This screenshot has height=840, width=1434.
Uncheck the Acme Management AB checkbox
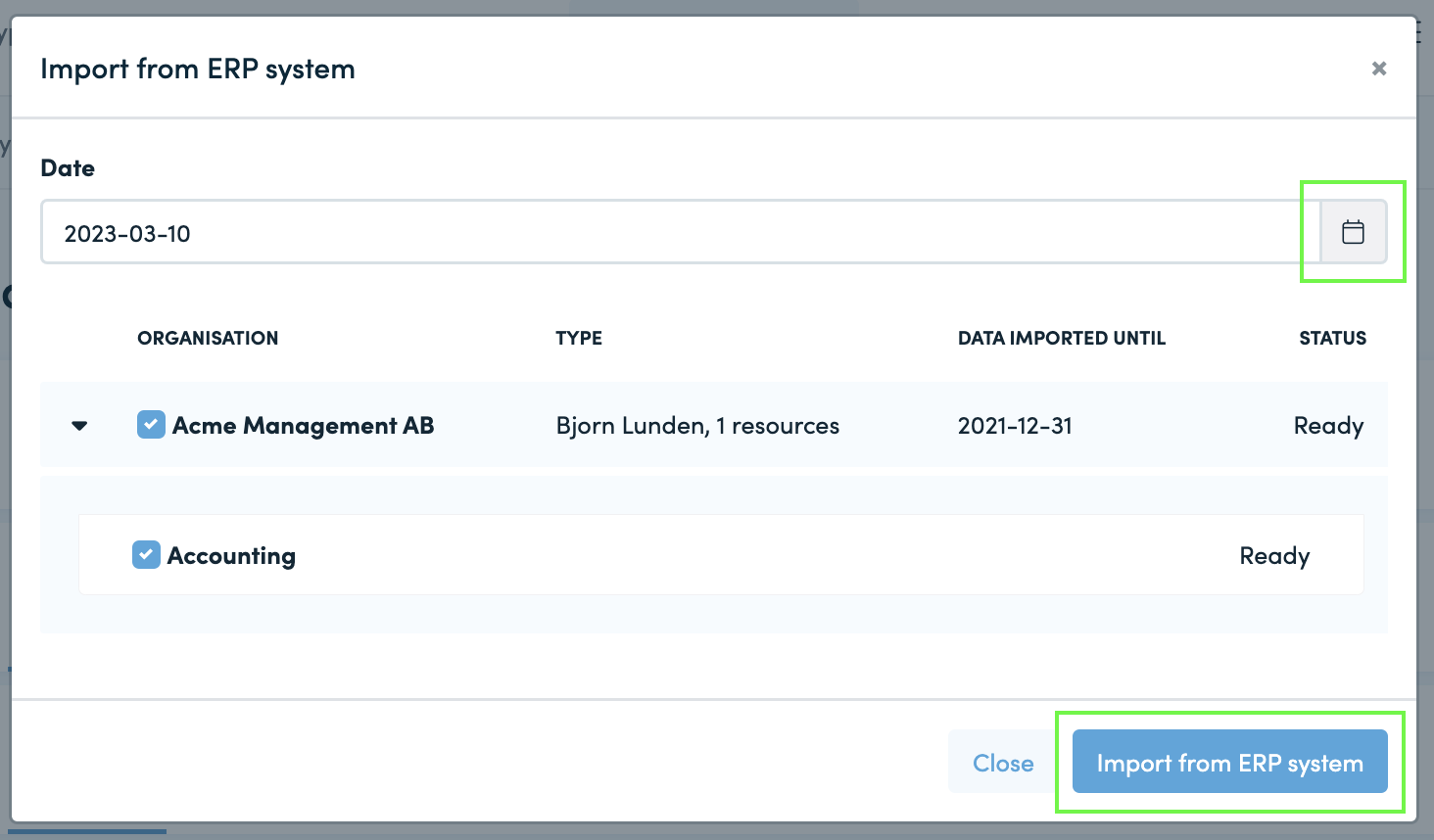151,425
